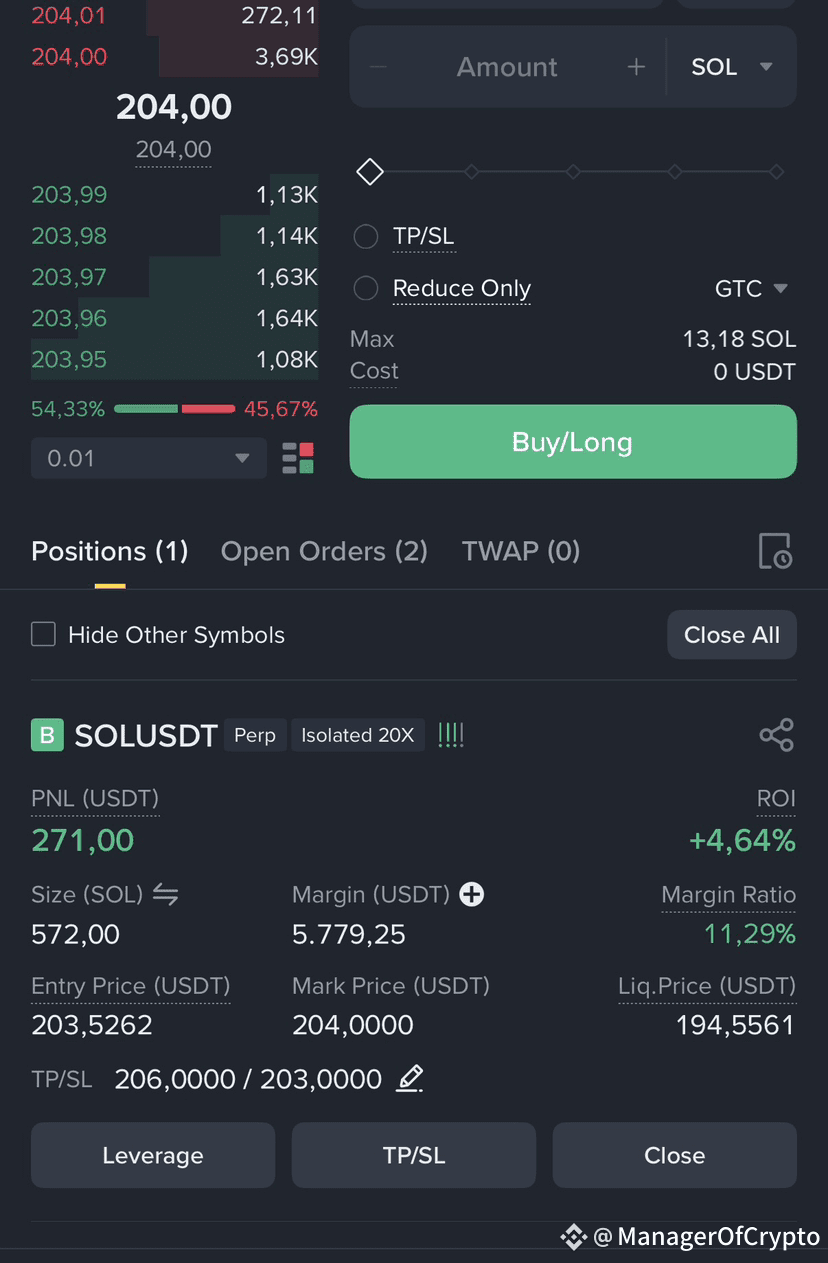828x1263 pixels.
Task: Open the GTC time-in-force dropdown
Action: [x=752, y=288]
